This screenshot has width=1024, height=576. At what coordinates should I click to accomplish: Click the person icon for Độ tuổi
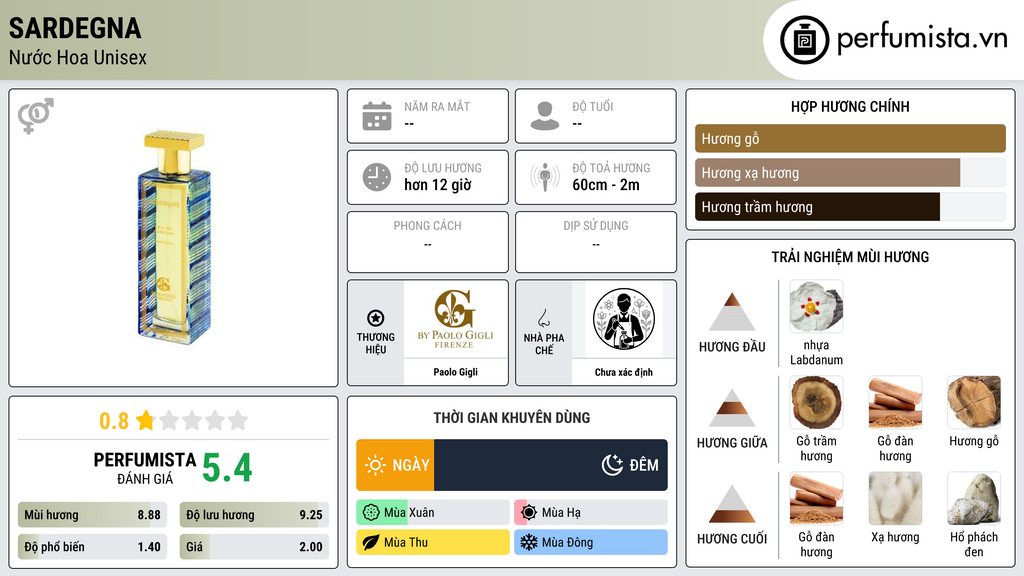pyautogui.click(x=545, y=116)
